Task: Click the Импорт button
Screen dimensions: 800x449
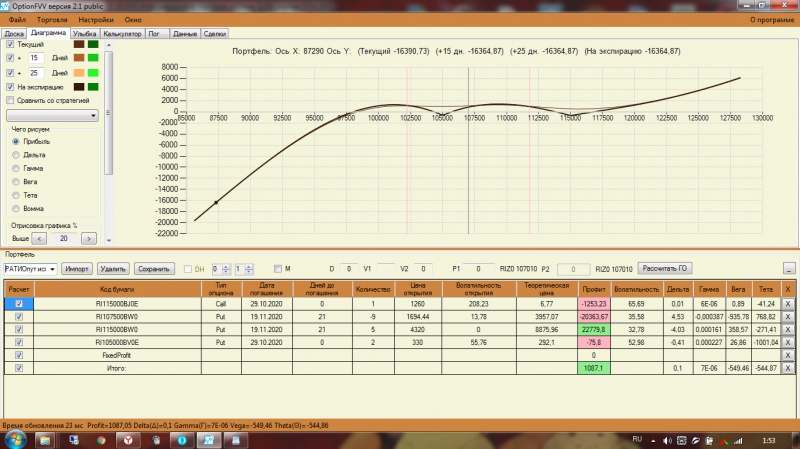Action: click(x=77, y=269)
